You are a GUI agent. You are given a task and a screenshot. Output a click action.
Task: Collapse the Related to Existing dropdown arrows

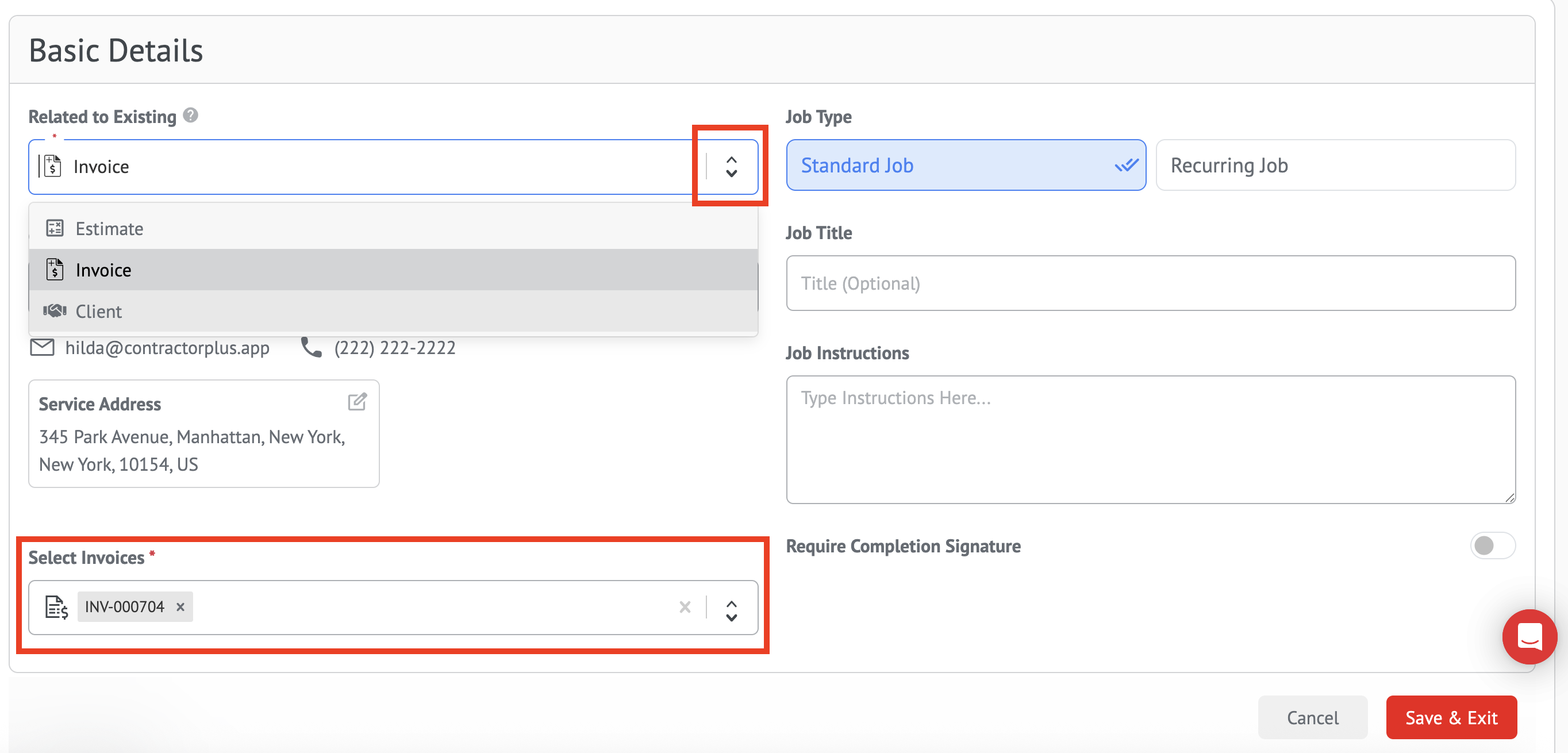pyautogui.click(x=732, y=167)
